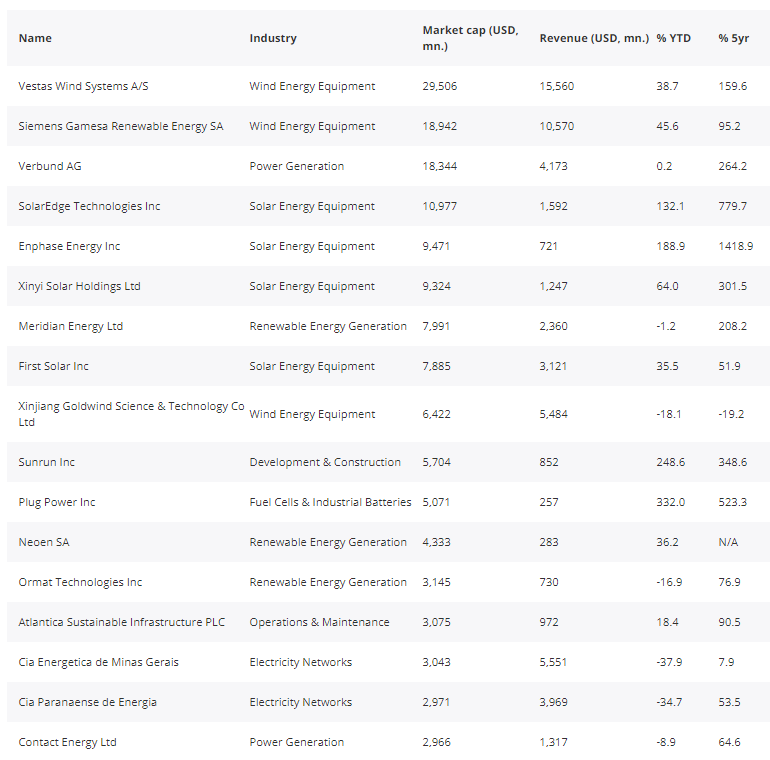Open SolarEdge Technologies Inc entry
Viewport: 770px width, 760px height.
pyautogui.click(x=89, y=206)
